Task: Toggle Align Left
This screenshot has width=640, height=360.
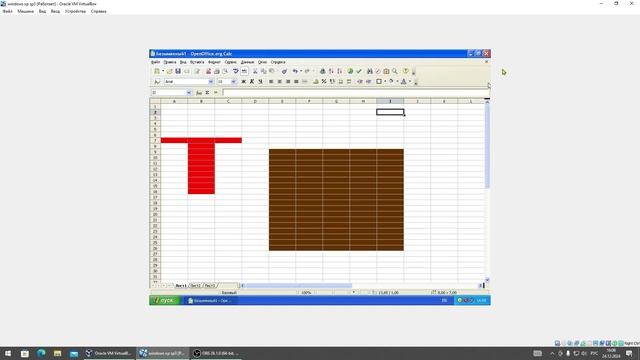Action: [x=271, y=82]
